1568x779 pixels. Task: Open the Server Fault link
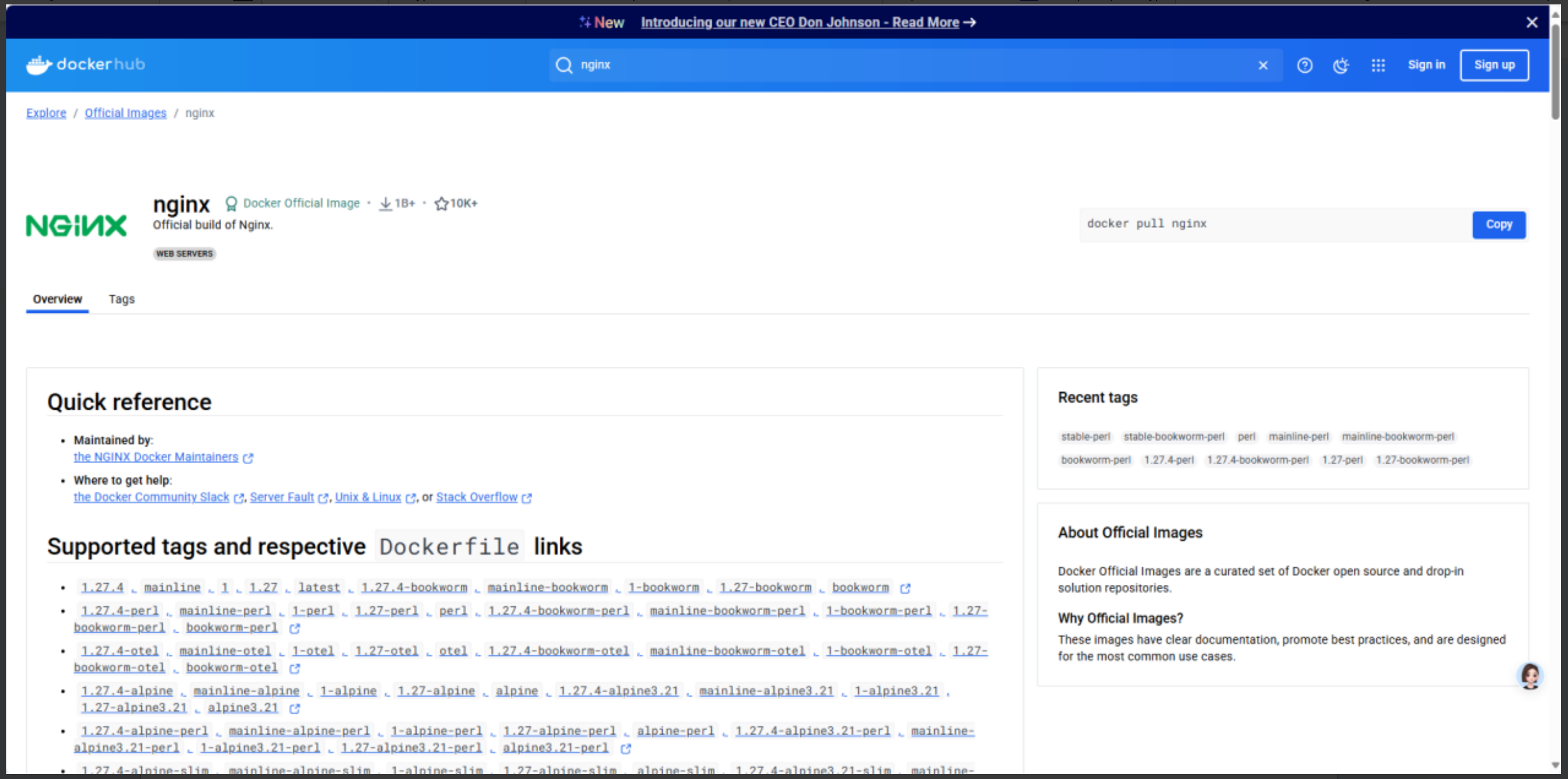282,498
